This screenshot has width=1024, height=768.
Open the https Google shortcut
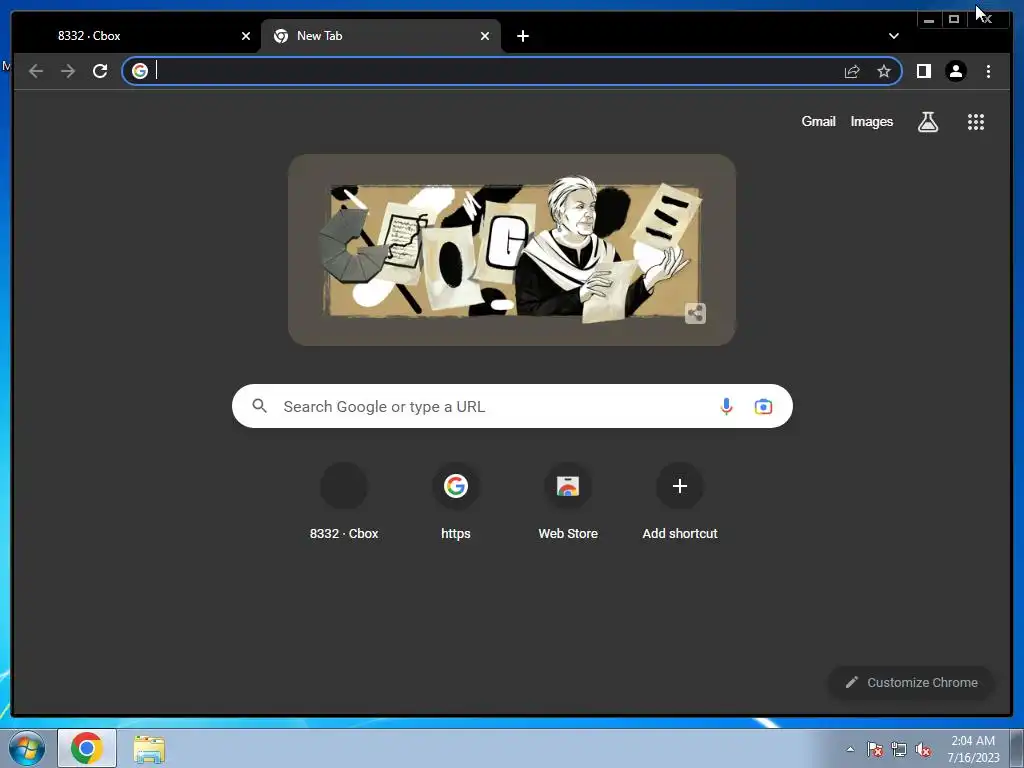455,501
